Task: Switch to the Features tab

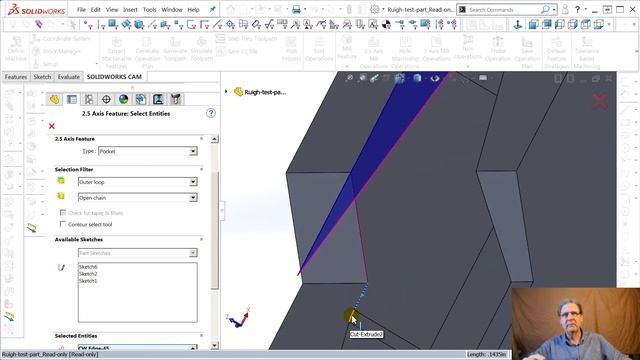Action: point(16,77)
